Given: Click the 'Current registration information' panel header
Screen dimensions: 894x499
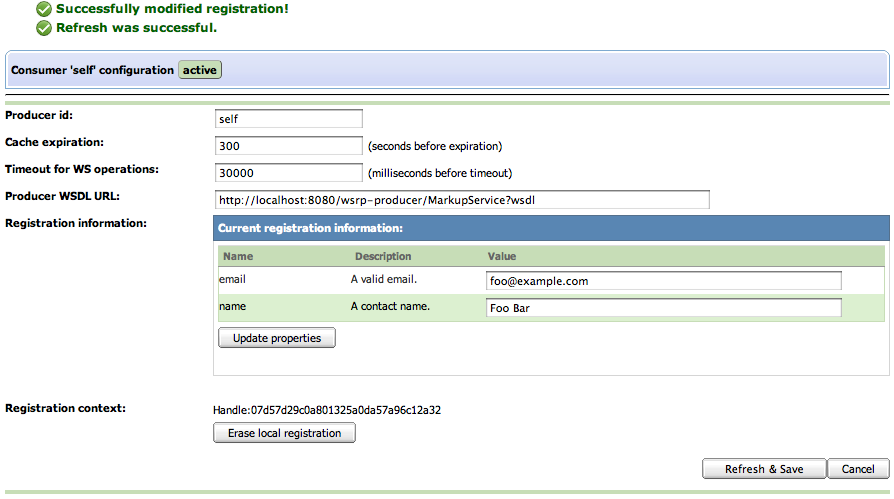Looking at the screenshot, I should click(x=310, y=229).
